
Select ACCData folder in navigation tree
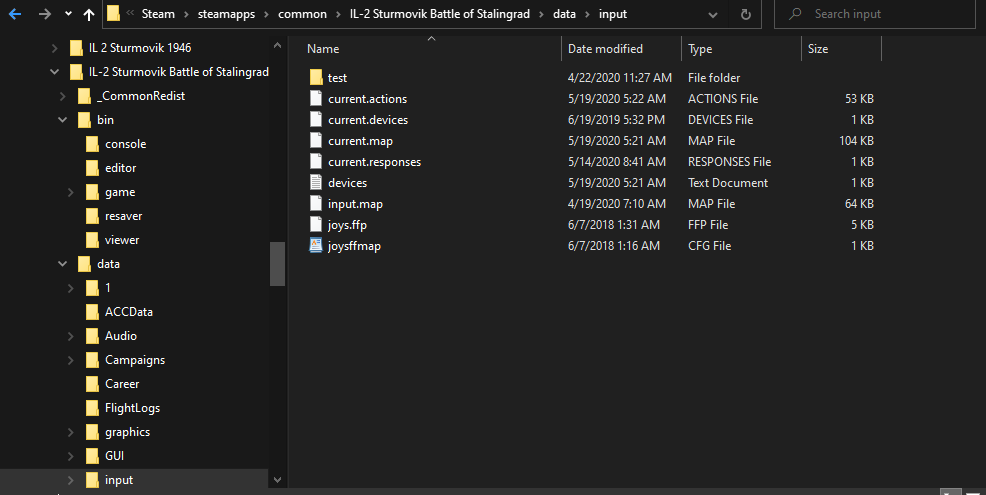(128, 312)
